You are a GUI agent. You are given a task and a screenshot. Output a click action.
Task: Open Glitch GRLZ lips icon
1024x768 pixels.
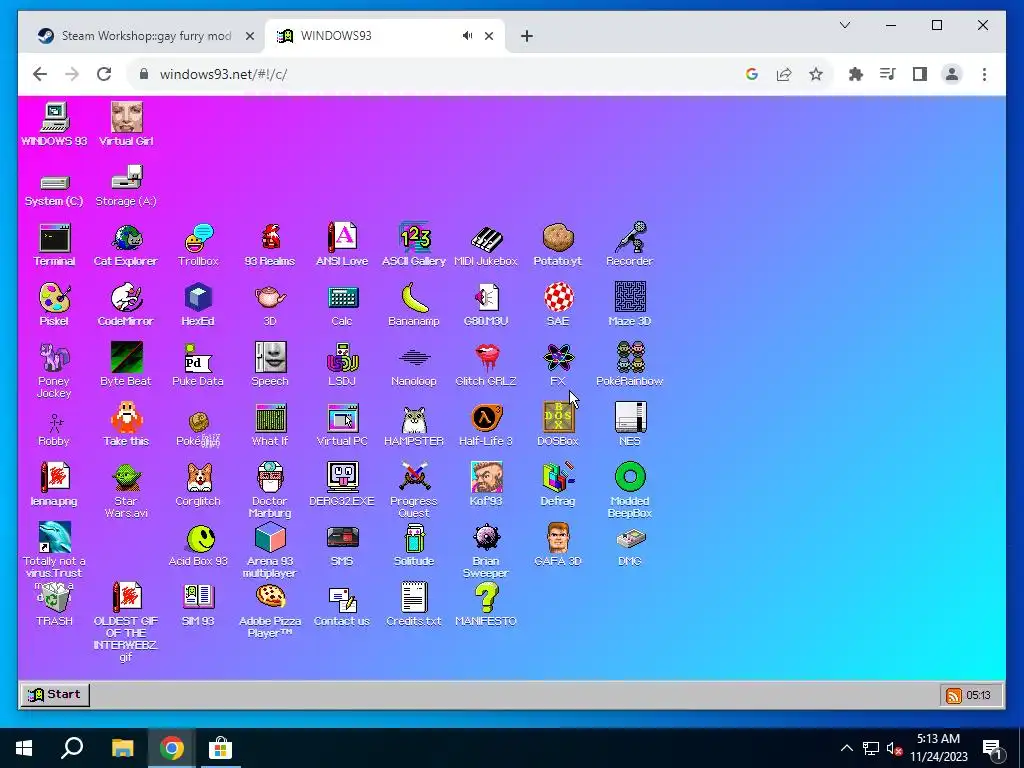coord(486,359)
